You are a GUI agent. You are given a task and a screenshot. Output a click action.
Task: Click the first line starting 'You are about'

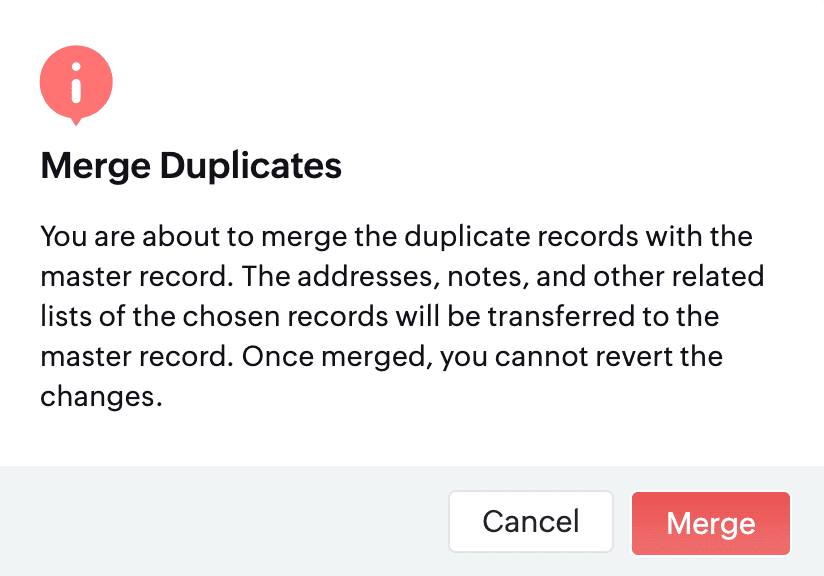point(396,236)
